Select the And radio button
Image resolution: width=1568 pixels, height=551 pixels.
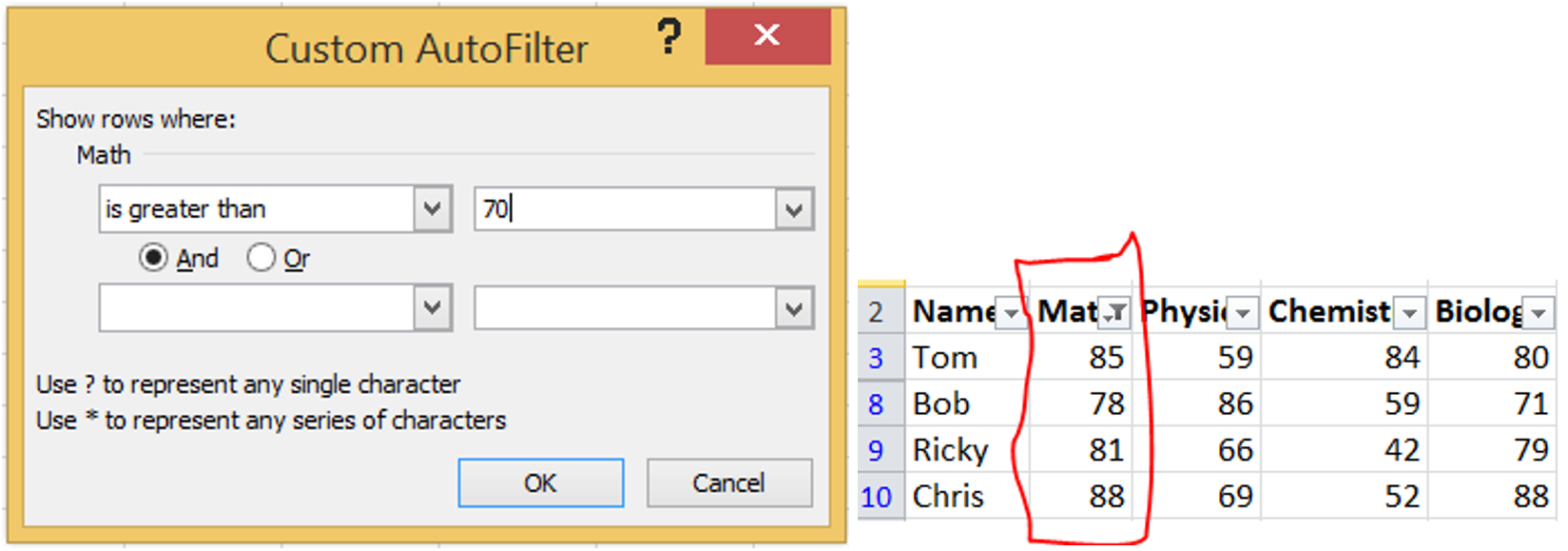(x=153, y=258)
